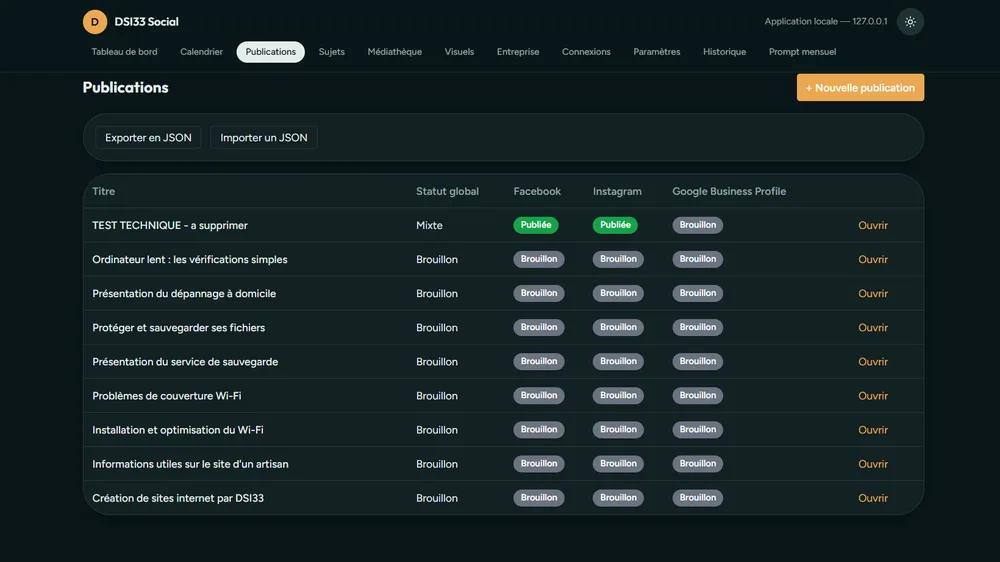Image resolution: width=1000 pixels, height=562 pixels.
Task: Click Google Business Brouillon badge for Informations utiles
Action: click(698, 464)
